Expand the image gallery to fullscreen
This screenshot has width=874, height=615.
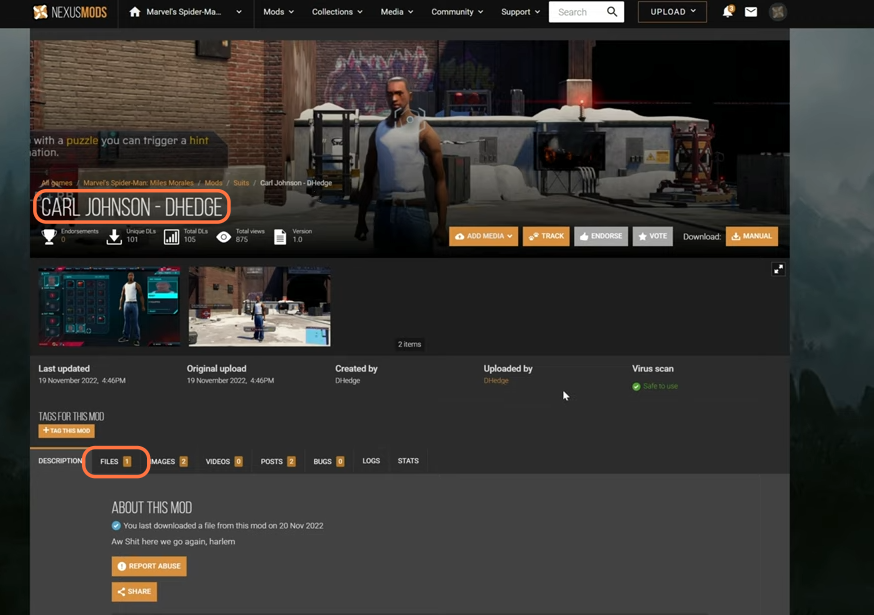pyautogui.click(x=778, y=269)
